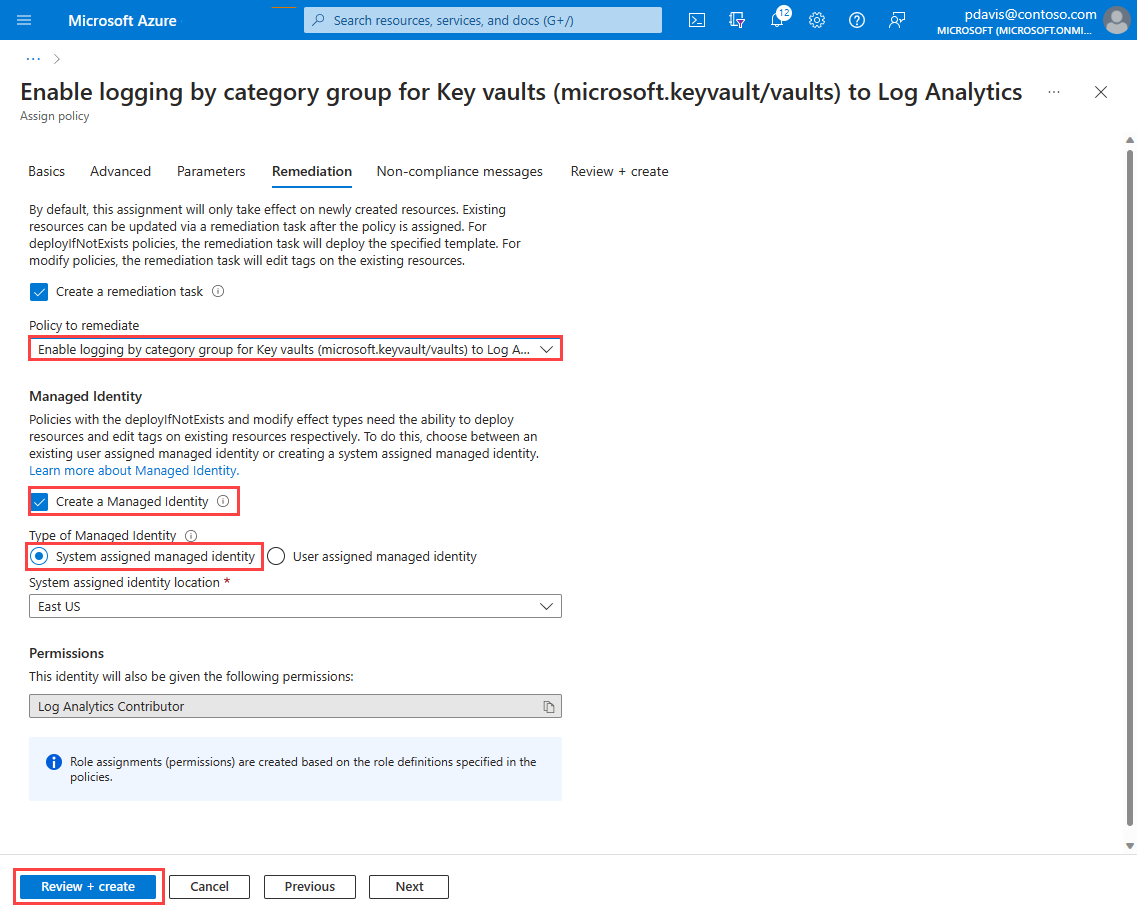Open the notifications bell
This screenshot has height=919, width=1137.
pos(777,20)
